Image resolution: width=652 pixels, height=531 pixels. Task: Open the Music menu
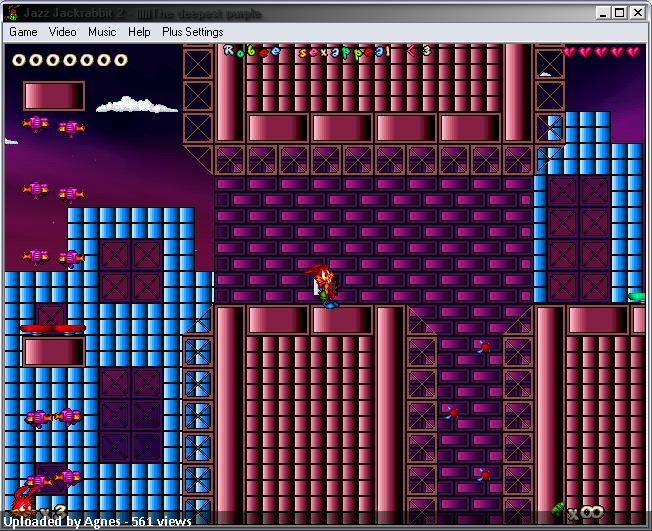tap(102, 32)
